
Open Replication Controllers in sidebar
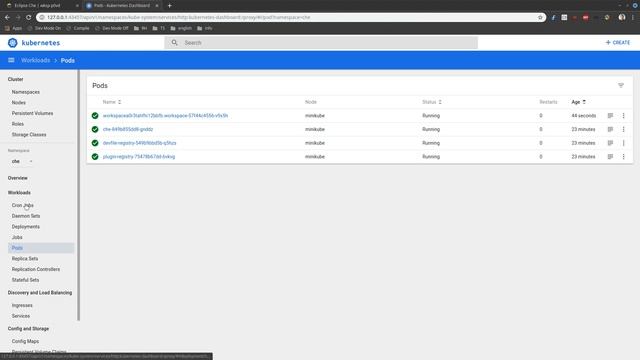[x=36, y=269]
